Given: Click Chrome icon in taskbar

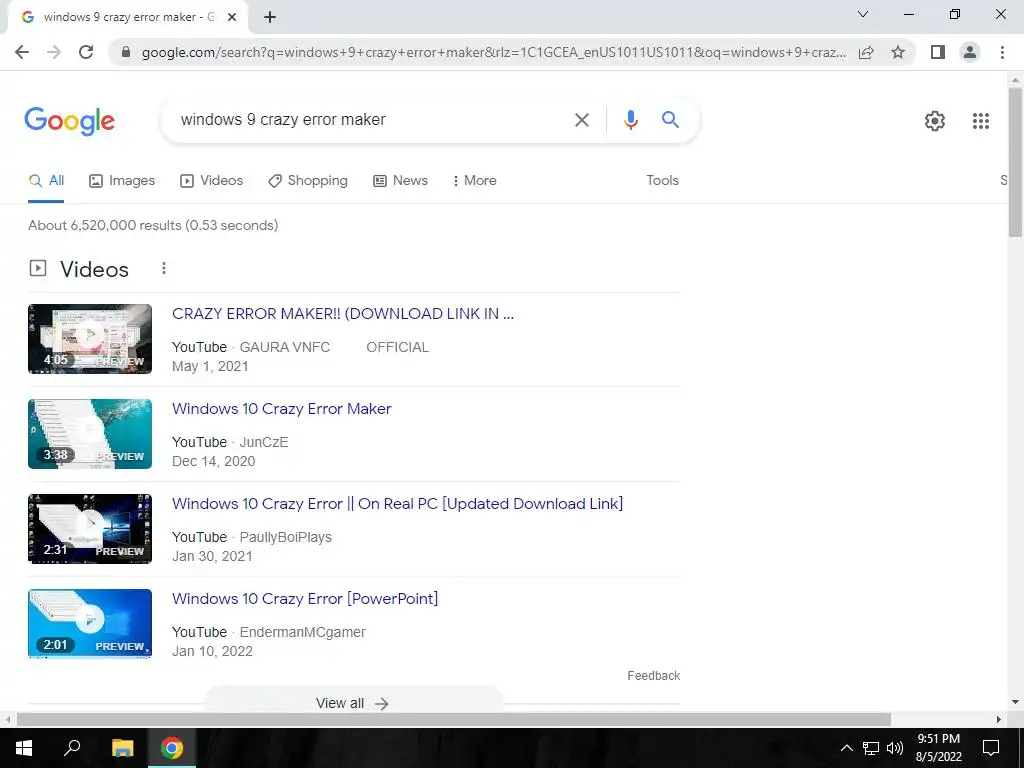Looking at the screenshot, I should [172, 748].
